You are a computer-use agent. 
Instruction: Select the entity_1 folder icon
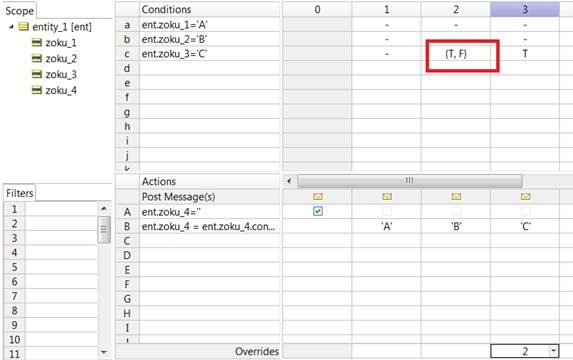tap(23, 27)
